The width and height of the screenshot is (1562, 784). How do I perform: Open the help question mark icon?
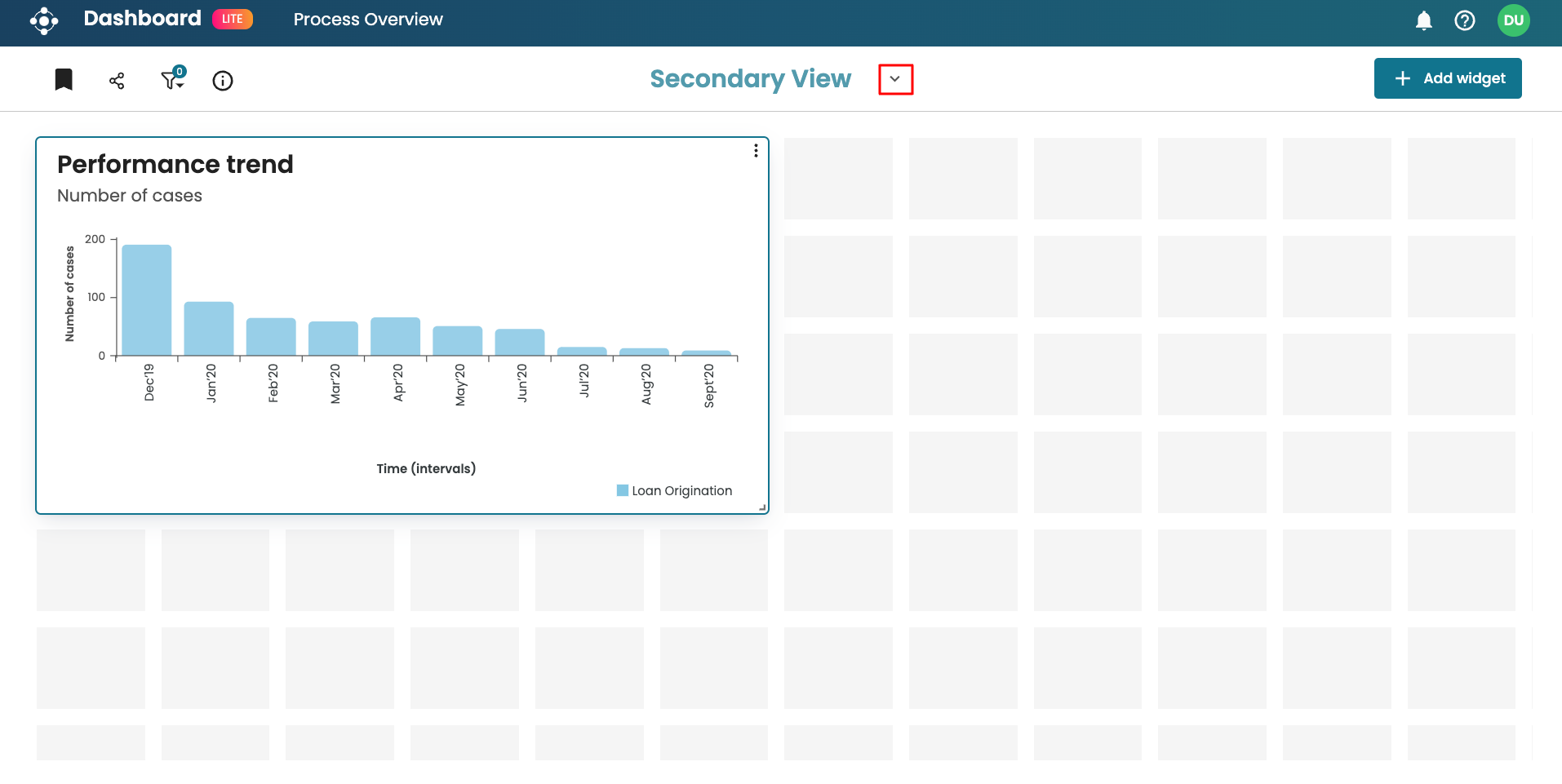point(1464,20)
